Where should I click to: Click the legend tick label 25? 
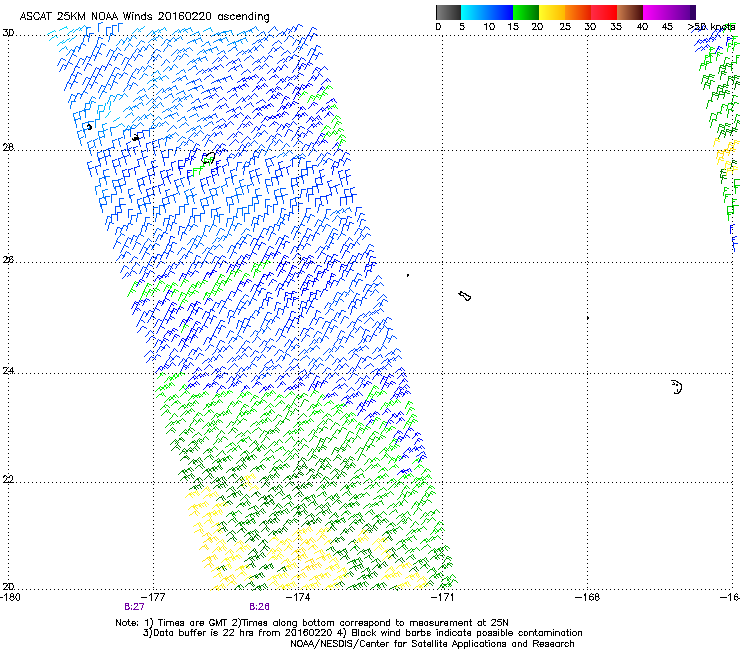[x=565, y=27]
